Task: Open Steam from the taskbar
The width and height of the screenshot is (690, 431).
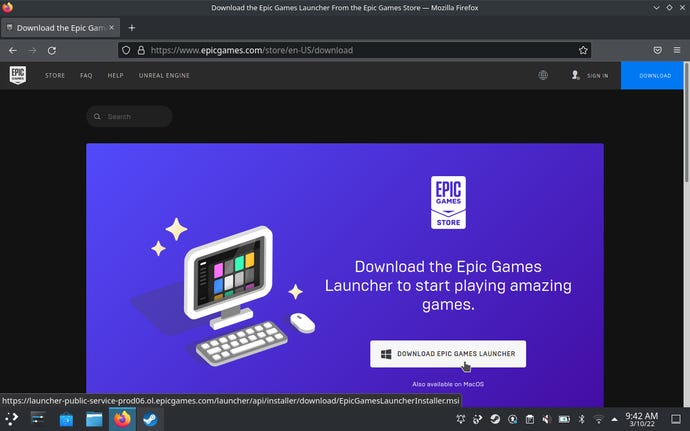Action: tap(150, 419)
